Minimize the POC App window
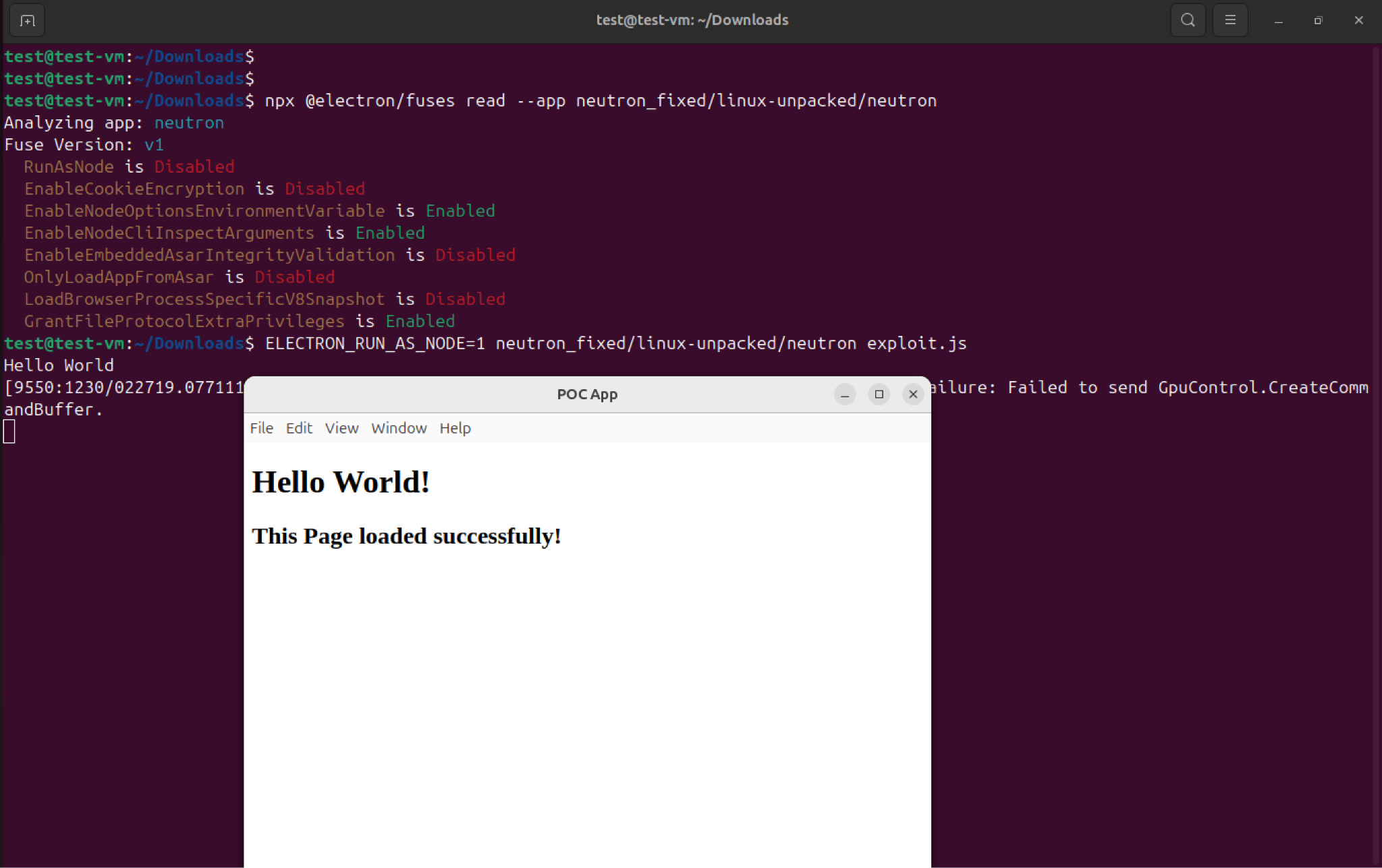The height and width of the screenshot is (868, 1382). (x=844, y=395)
